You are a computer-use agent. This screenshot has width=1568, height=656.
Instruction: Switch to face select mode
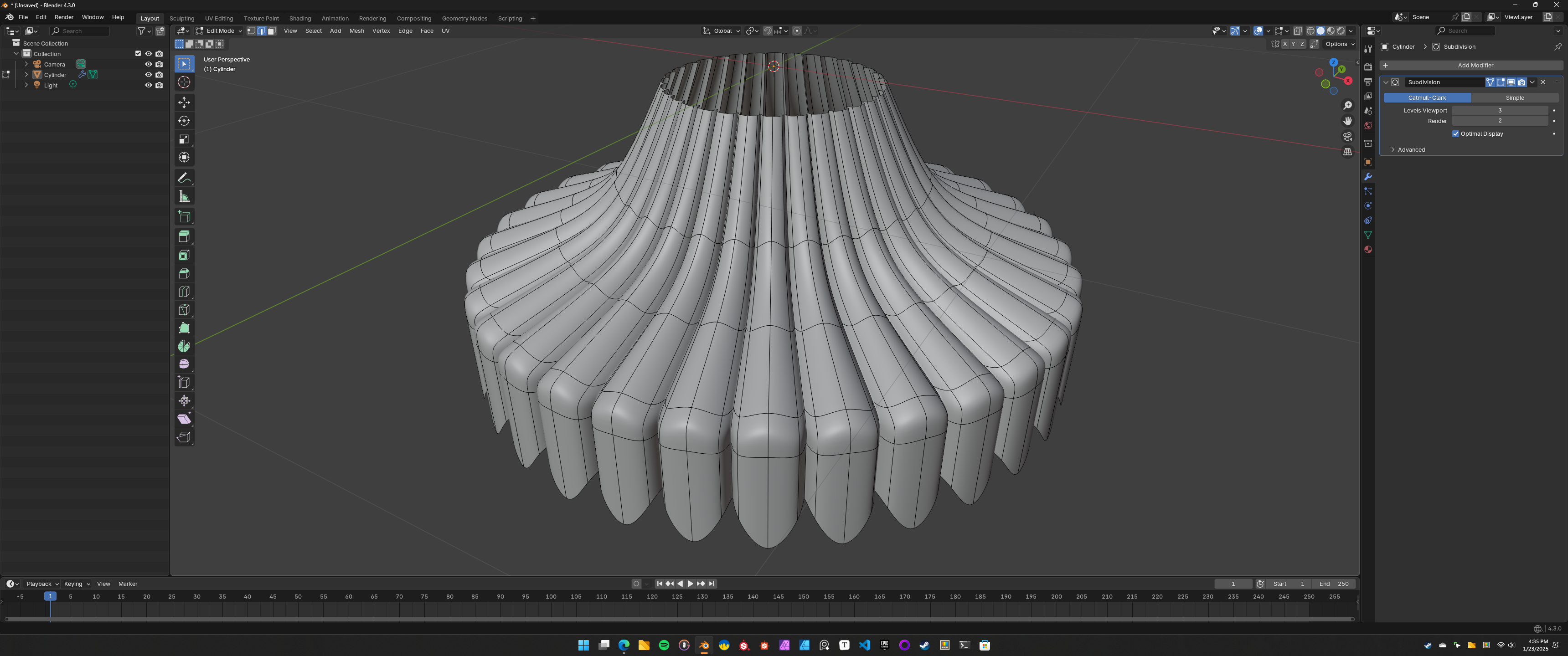click(x=272, y=31)
